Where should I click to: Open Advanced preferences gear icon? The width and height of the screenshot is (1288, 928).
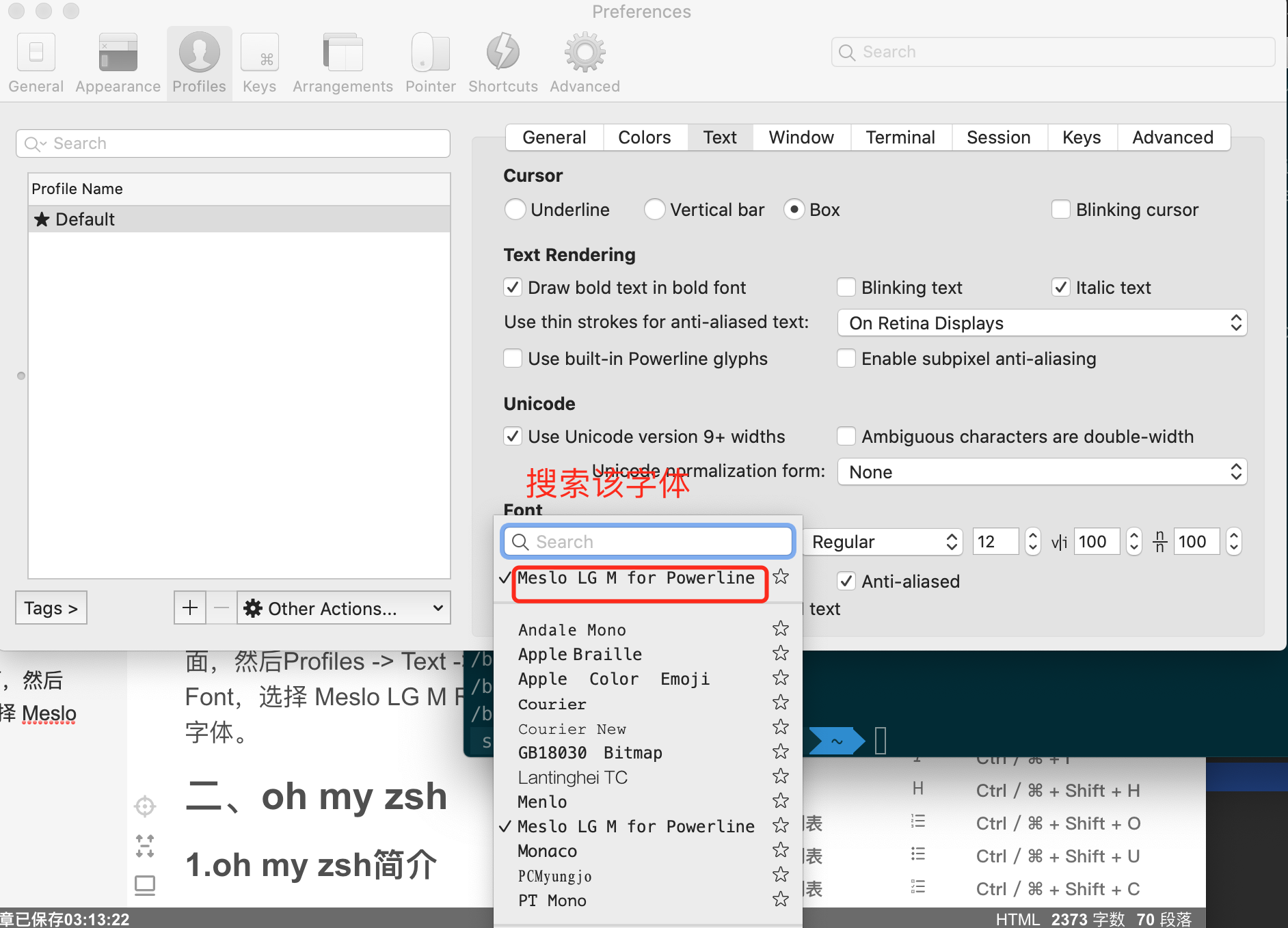[x=585, y=63]
